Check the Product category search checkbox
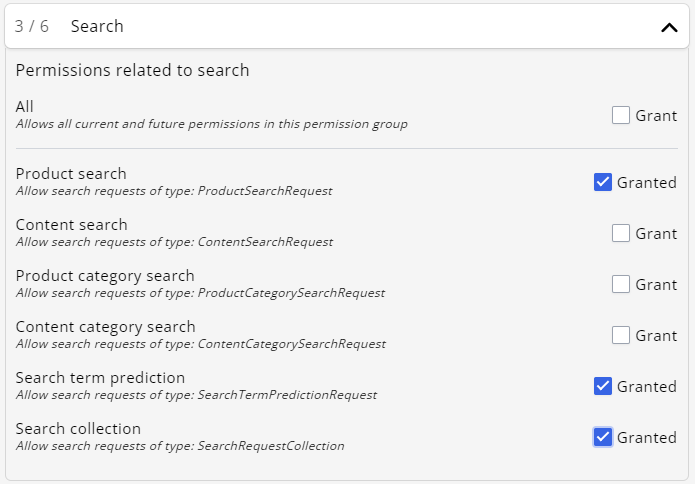695x484 pixels. coord(621,284)
